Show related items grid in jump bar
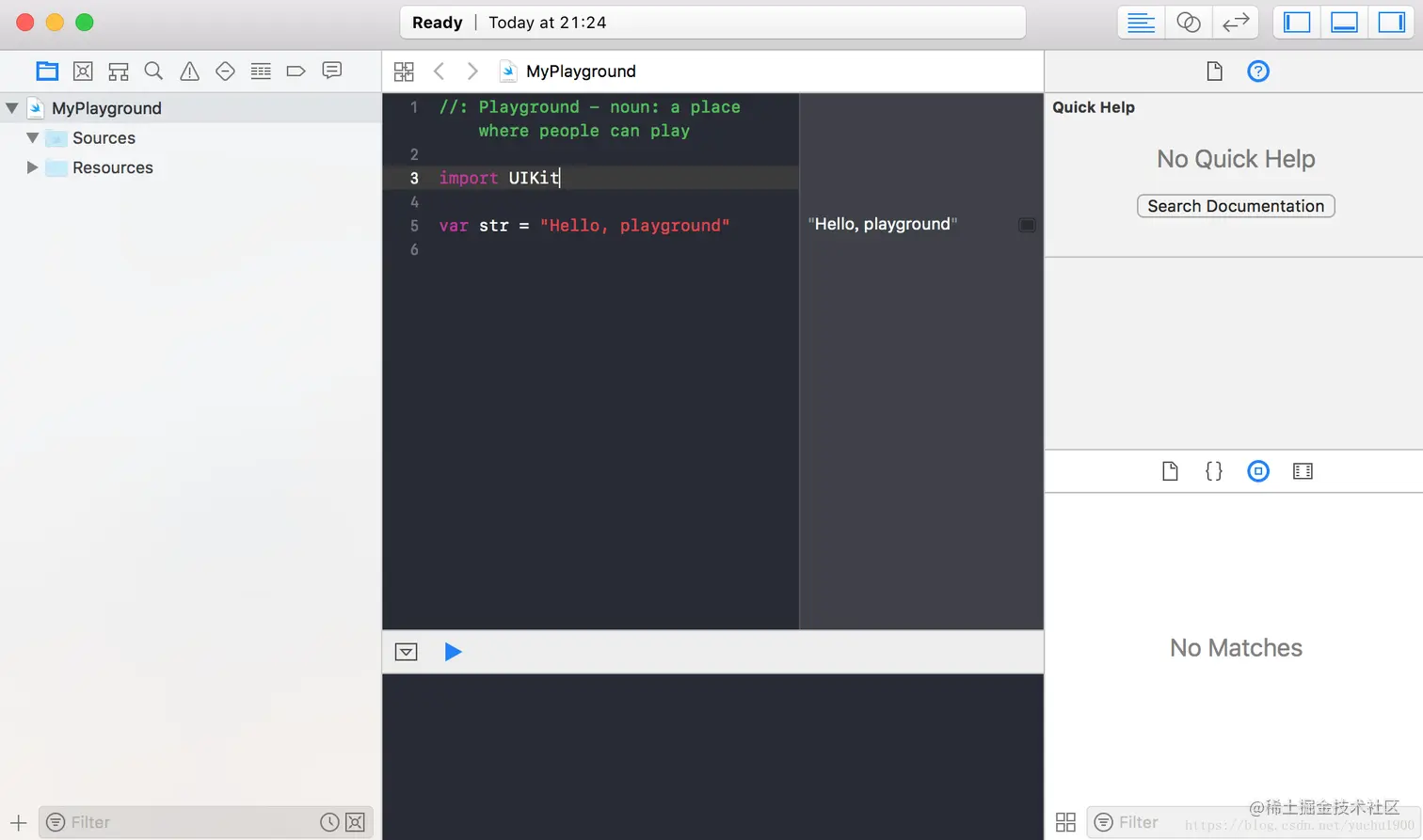 click(404, 71)
